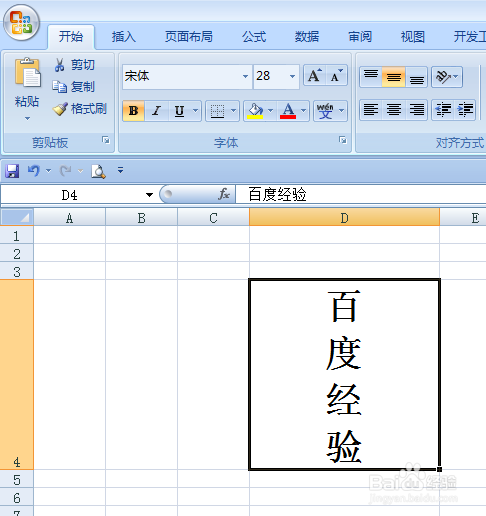Open undo history dropdown arrow
Image resolution: width=486 pixels, height=516 pixels.
49,171
